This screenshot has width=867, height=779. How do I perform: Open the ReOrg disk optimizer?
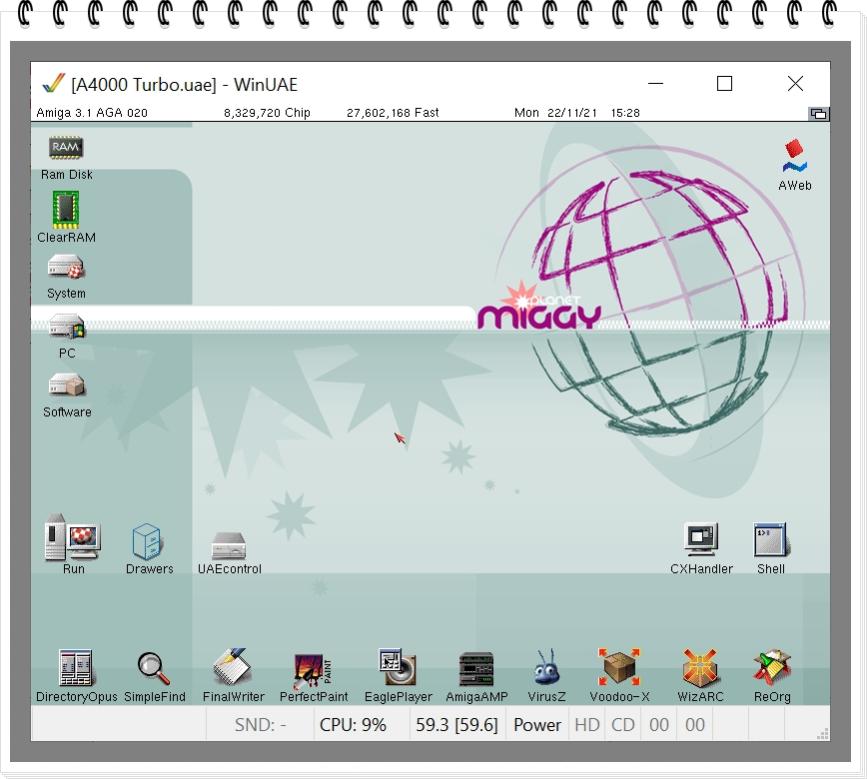771,666
